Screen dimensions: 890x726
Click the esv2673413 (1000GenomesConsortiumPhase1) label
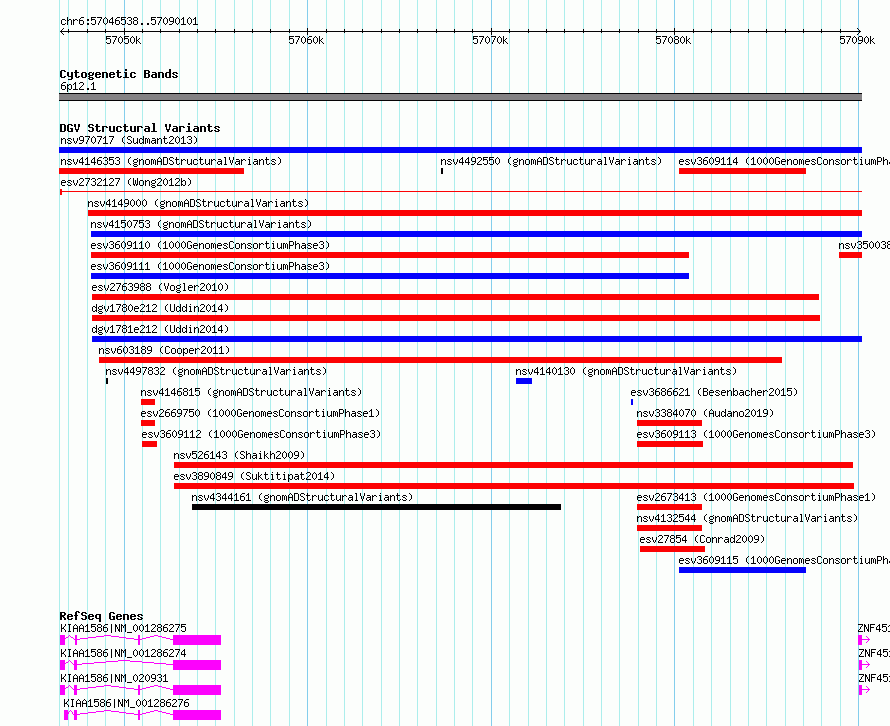coord(756,497)
